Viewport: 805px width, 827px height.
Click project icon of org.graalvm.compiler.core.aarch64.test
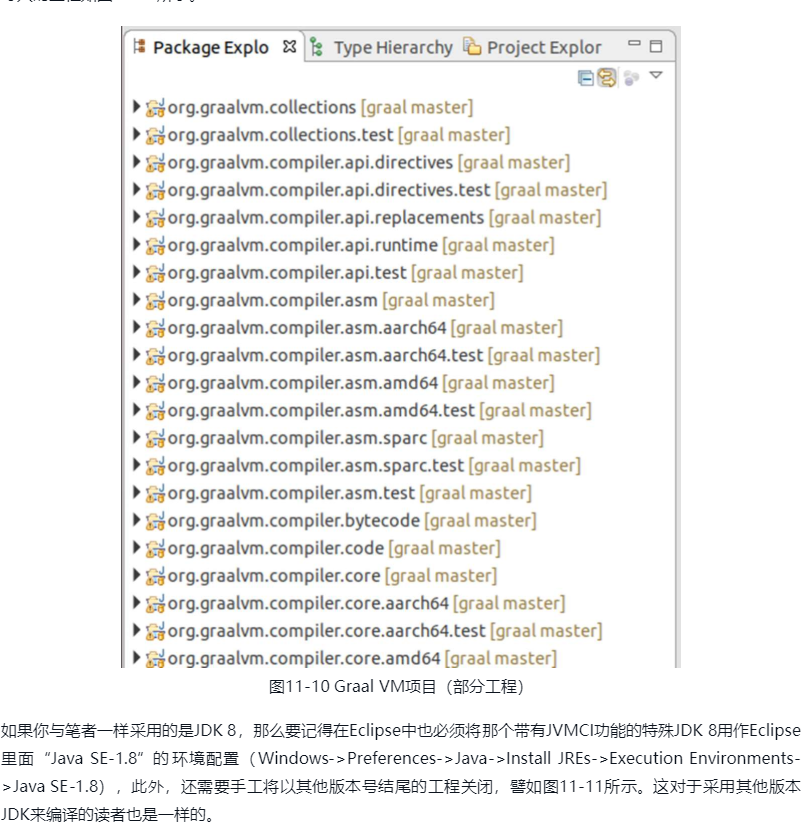point(155,631)
